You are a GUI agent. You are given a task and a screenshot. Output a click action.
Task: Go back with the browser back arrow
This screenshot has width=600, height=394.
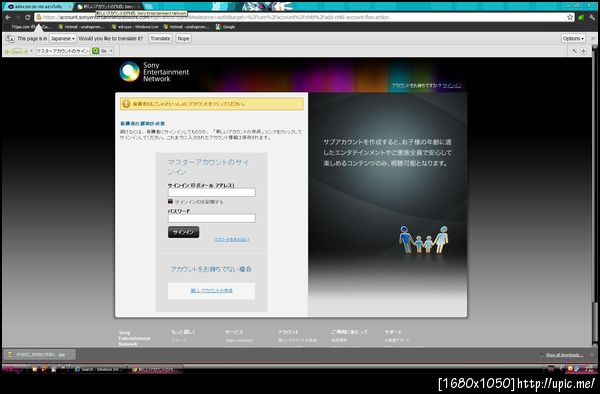click(x=8, y=17)
